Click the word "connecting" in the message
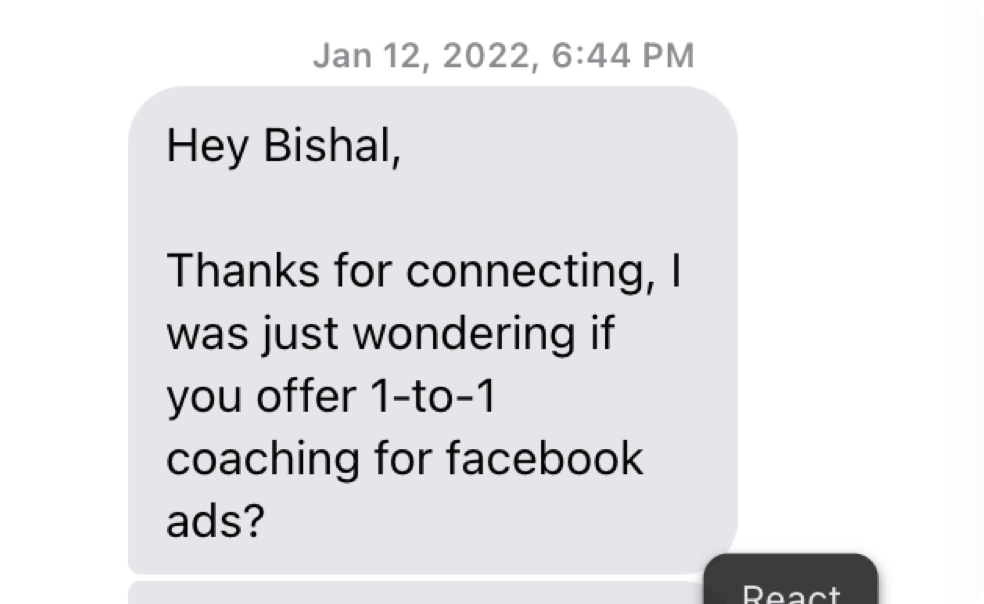The width and height of the screenshot is (984, 604). [530, 271]
